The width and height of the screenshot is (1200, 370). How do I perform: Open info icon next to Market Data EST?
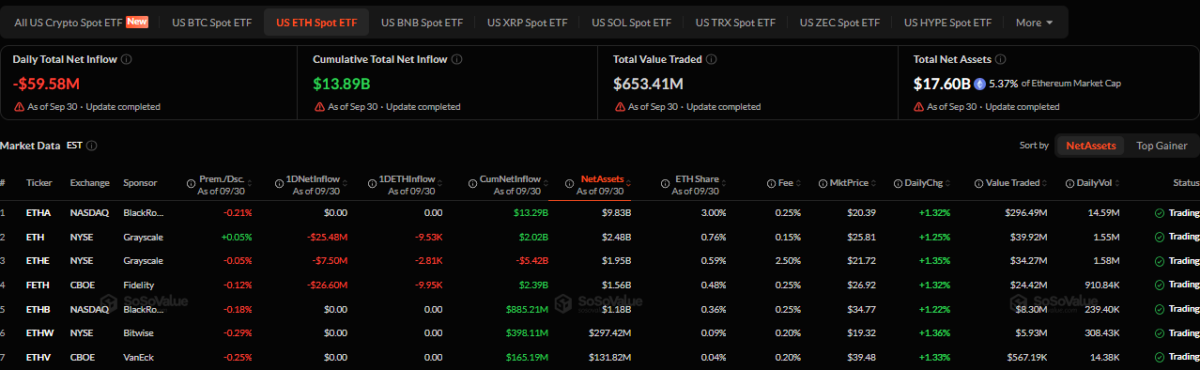tap(92, 146)
